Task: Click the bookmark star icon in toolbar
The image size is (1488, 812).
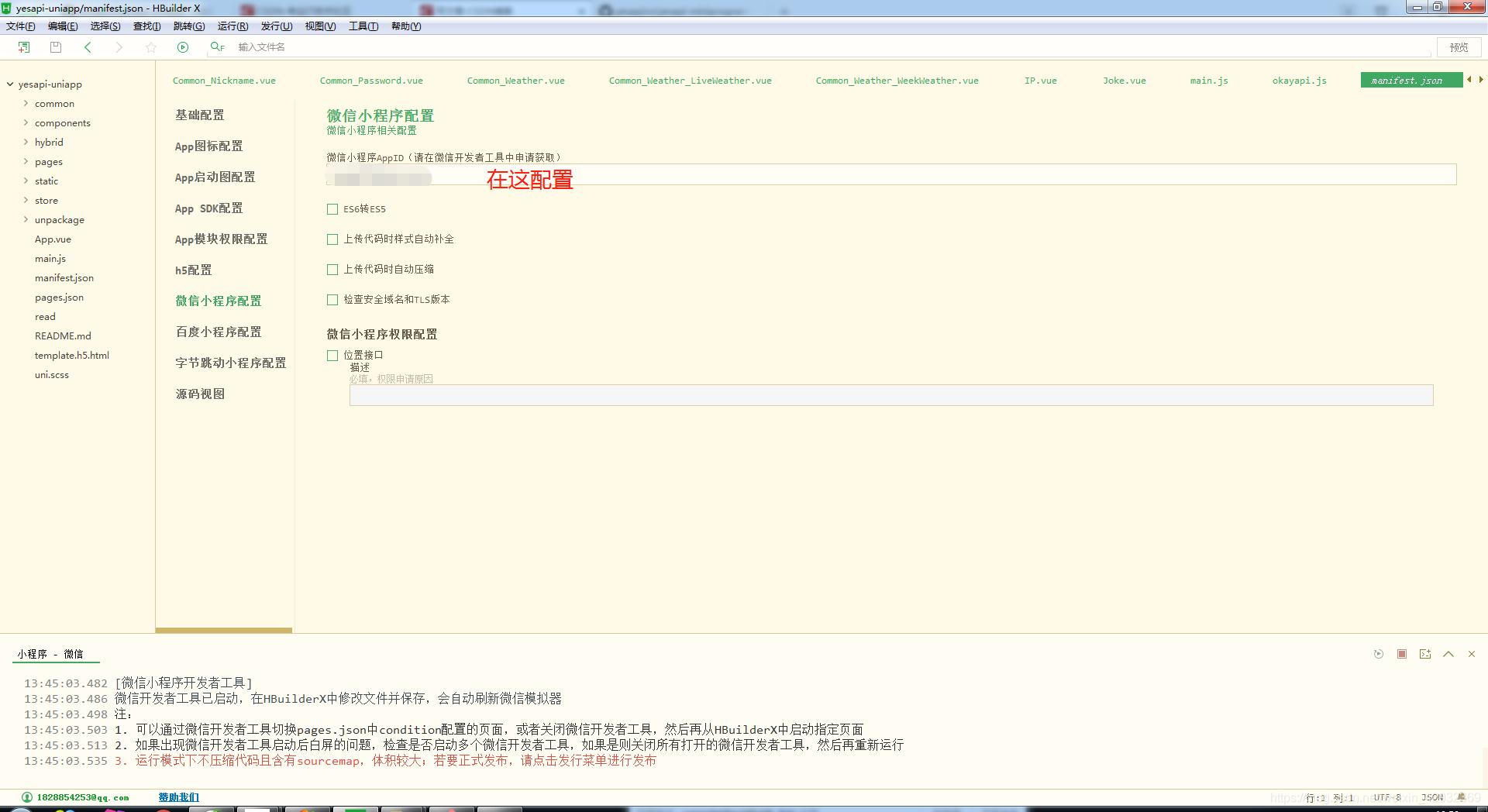Action: (x=151, y=47)
